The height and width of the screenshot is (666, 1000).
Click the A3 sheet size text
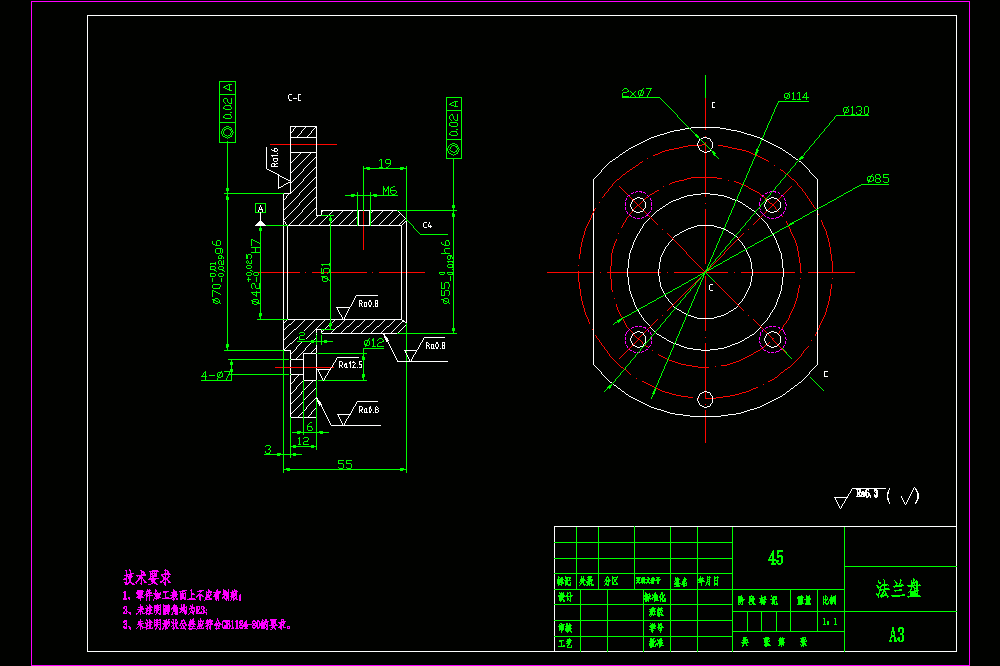pos(897,635)
